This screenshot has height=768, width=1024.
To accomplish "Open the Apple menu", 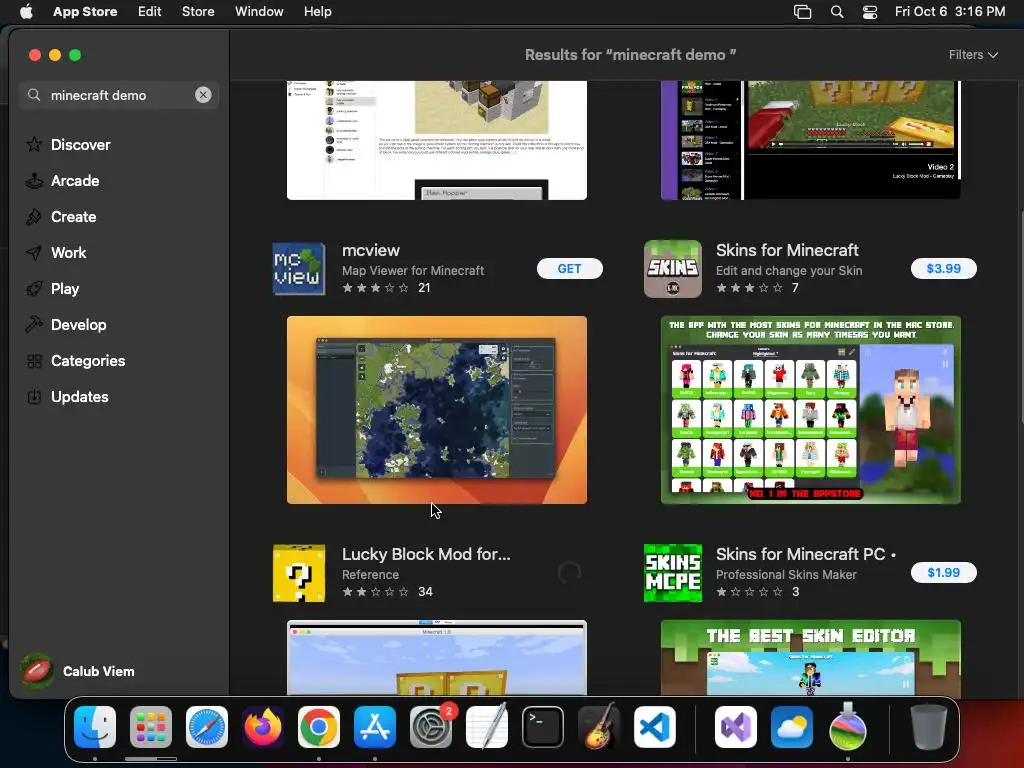I will click(26, 11).
